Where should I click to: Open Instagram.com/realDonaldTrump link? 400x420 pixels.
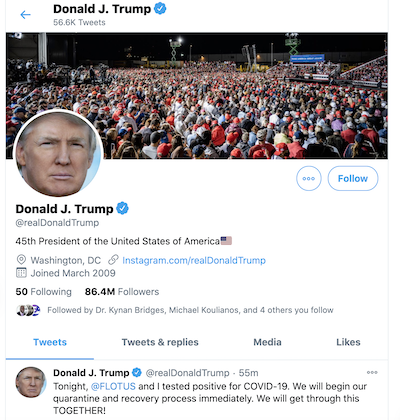pos(194,260)
